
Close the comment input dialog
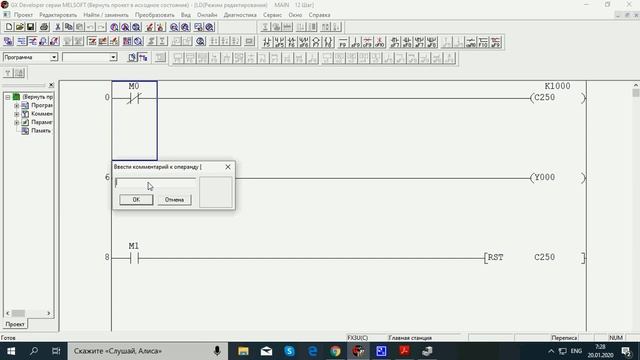pyautogui.click(x=228, y=167)
